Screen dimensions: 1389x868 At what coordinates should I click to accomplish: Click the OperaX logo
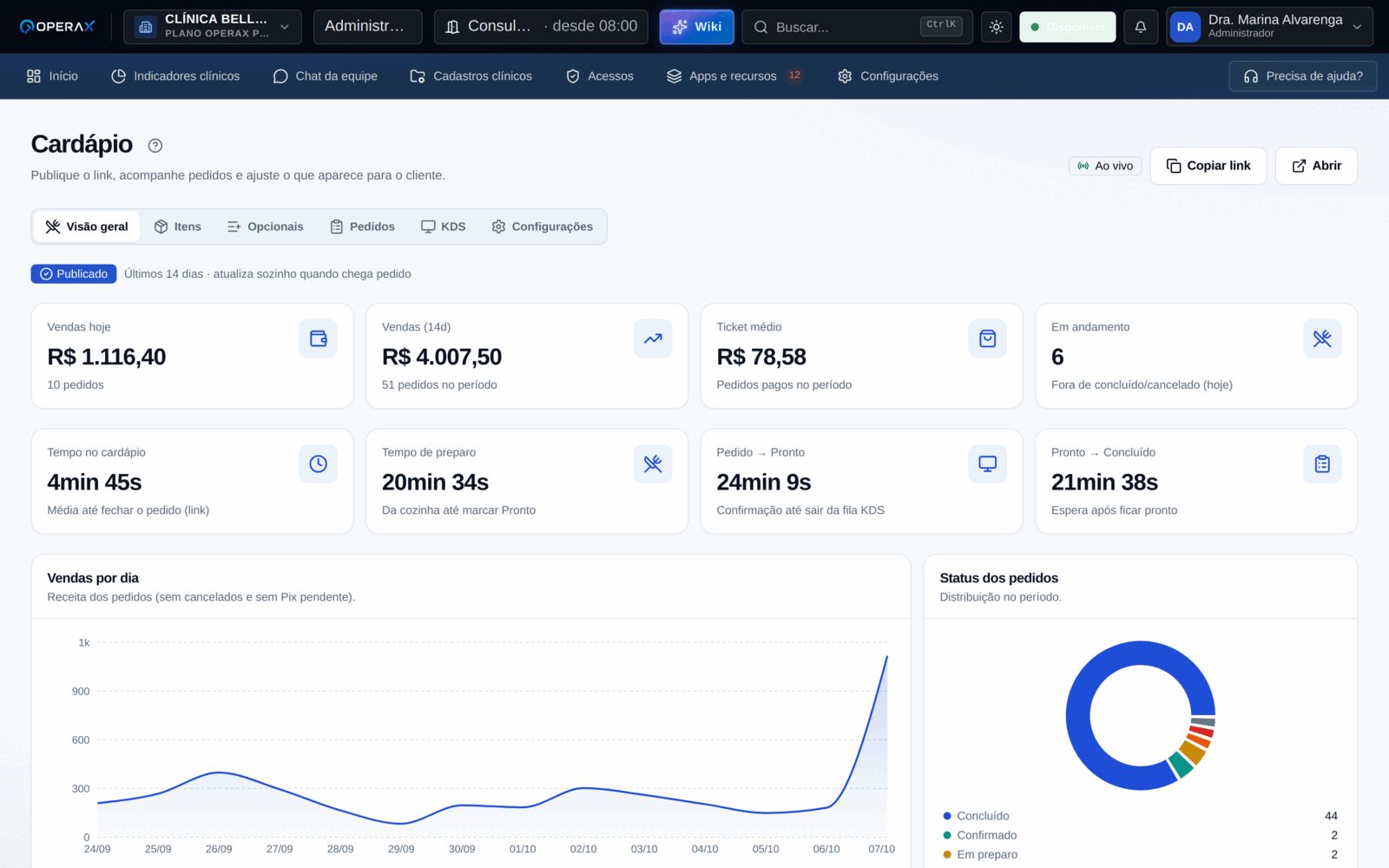coord(57,27)
